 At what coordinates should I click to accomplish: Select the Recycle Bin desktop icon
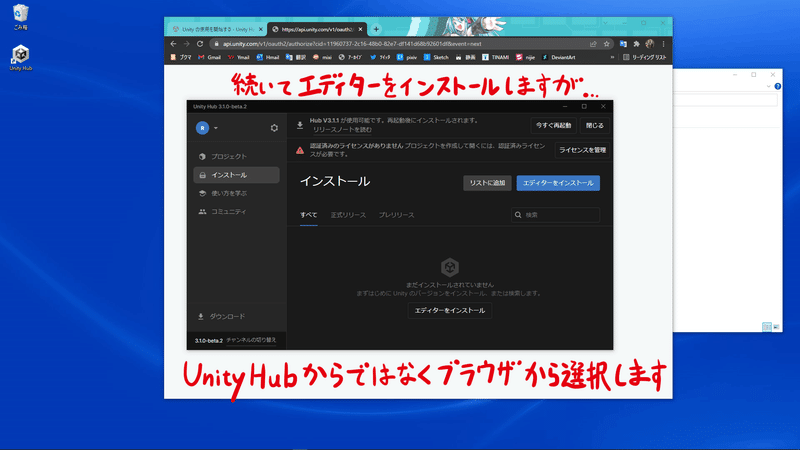(x=20, y=17)
